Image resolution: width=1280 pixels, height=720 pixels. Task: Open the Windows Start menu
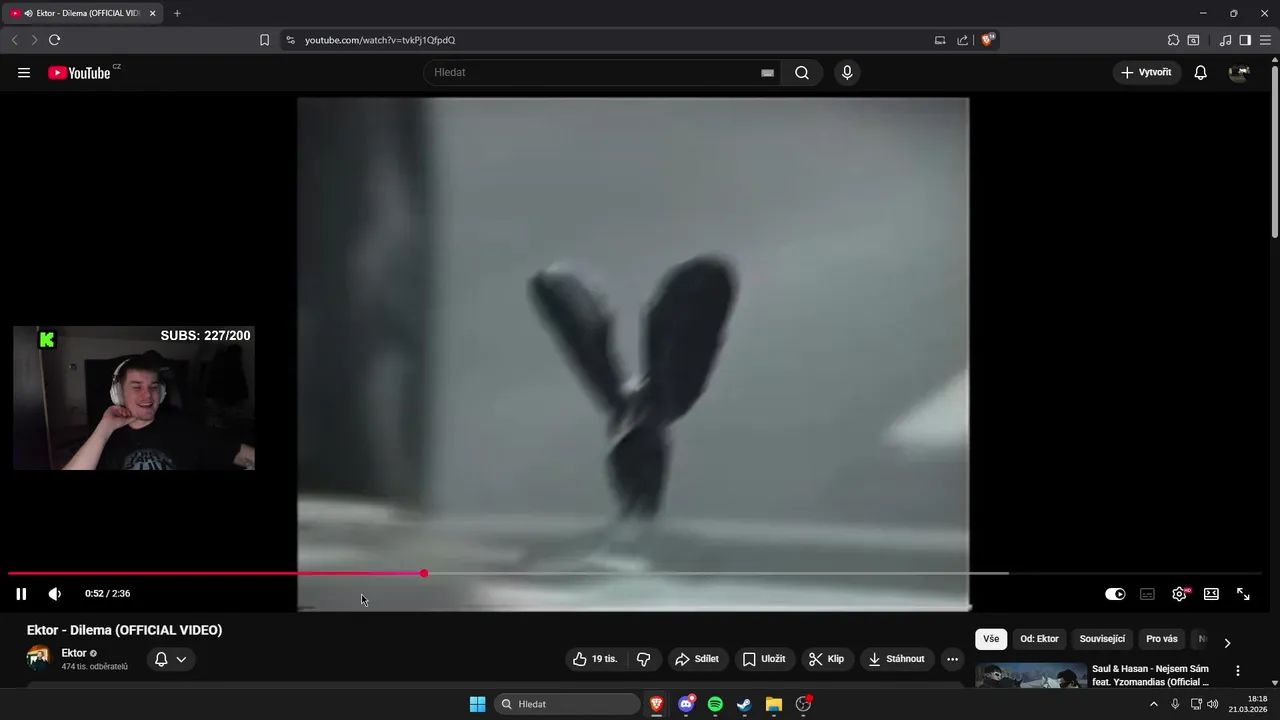[x=478, y=704]
